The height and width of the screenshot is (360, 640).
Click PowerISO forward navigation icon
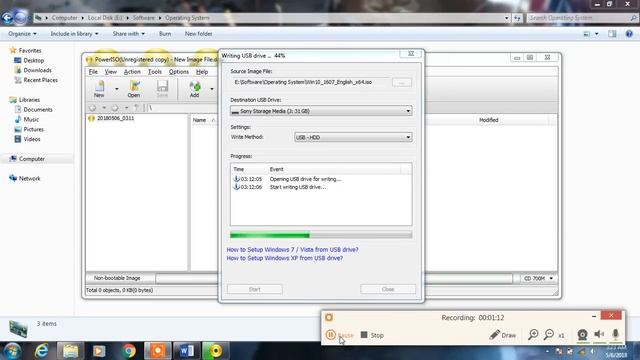coord(115,108)
